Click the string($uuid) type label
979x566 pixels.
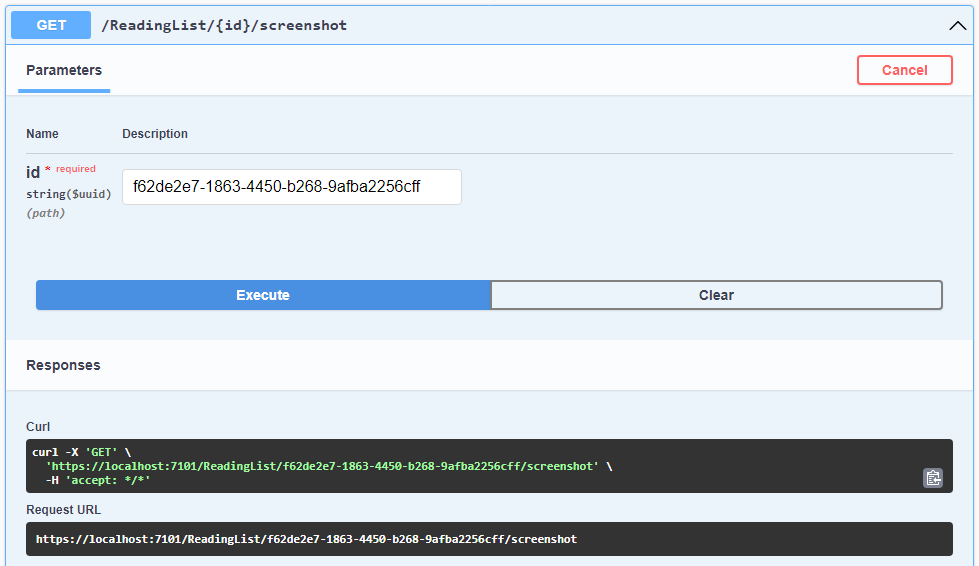pyautogui.click(x=69, y=194)
